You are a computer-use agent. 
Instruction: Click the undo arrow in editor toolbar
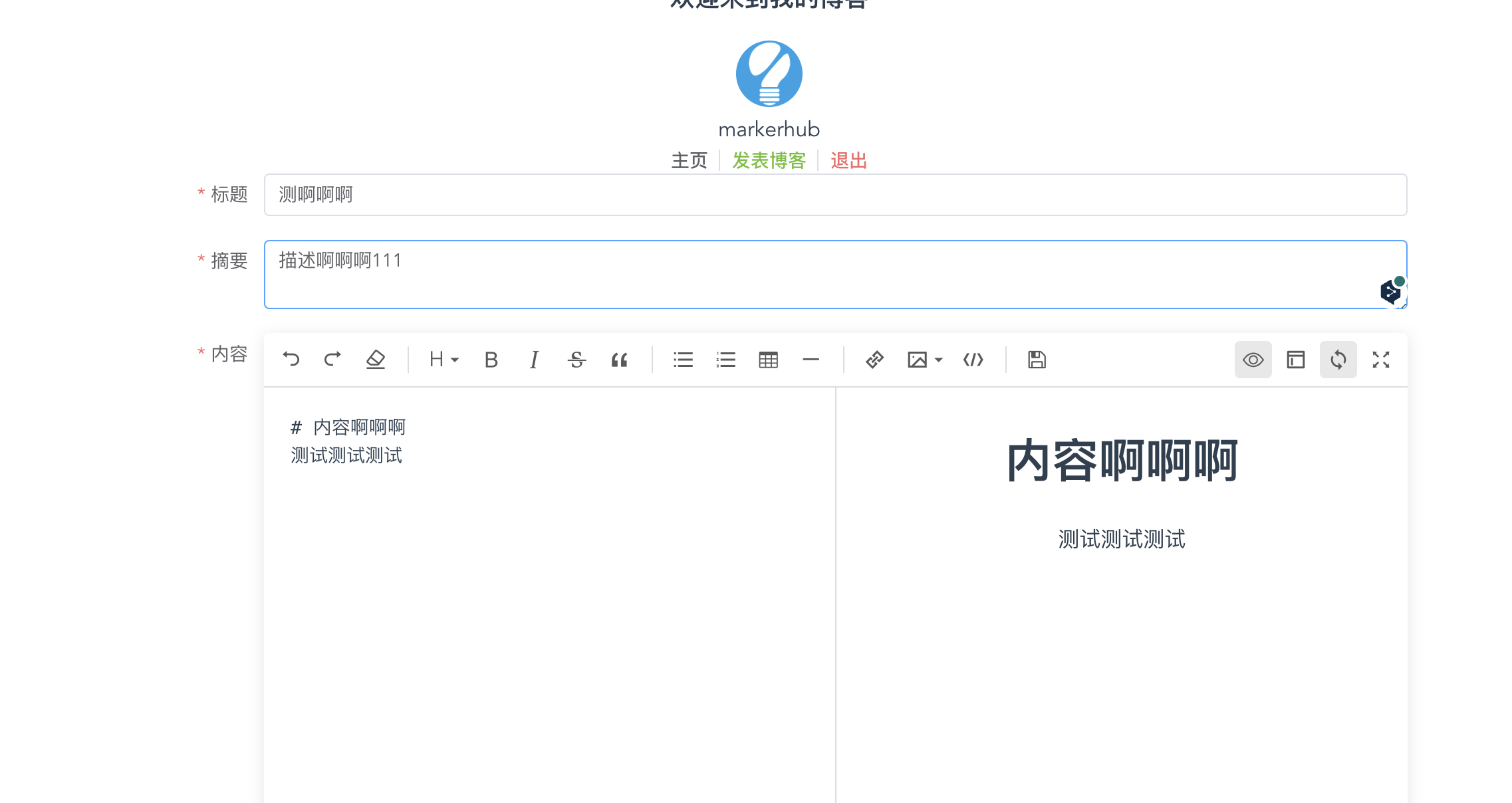pyautogui.click(x=291, y=360)
